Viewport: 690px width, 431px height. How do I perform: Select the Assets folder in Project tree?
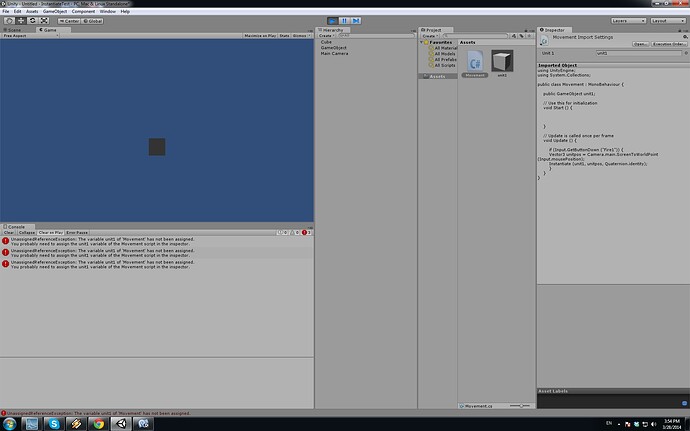pos(437,76)
